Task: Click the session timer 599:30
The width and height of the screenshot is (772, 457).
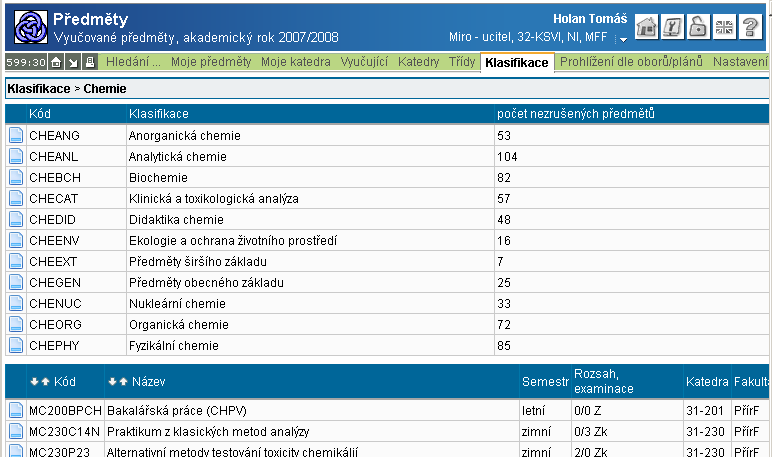Action: [x=25, y=63]
